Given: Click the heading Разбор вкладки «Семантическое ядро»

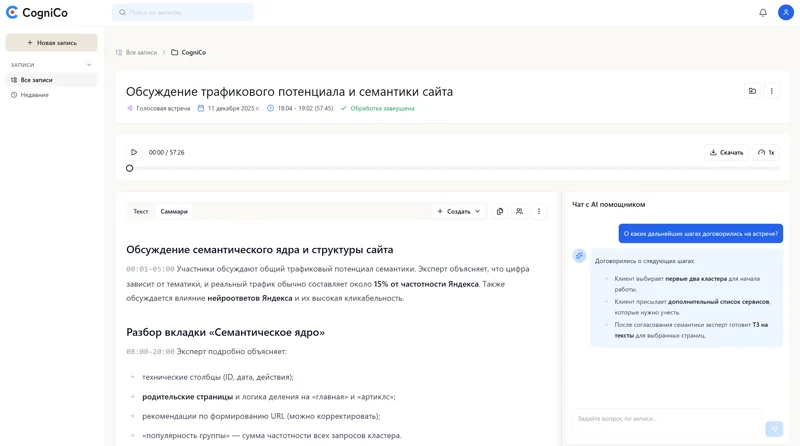Looking at the screenshot, I should [226, 332].
